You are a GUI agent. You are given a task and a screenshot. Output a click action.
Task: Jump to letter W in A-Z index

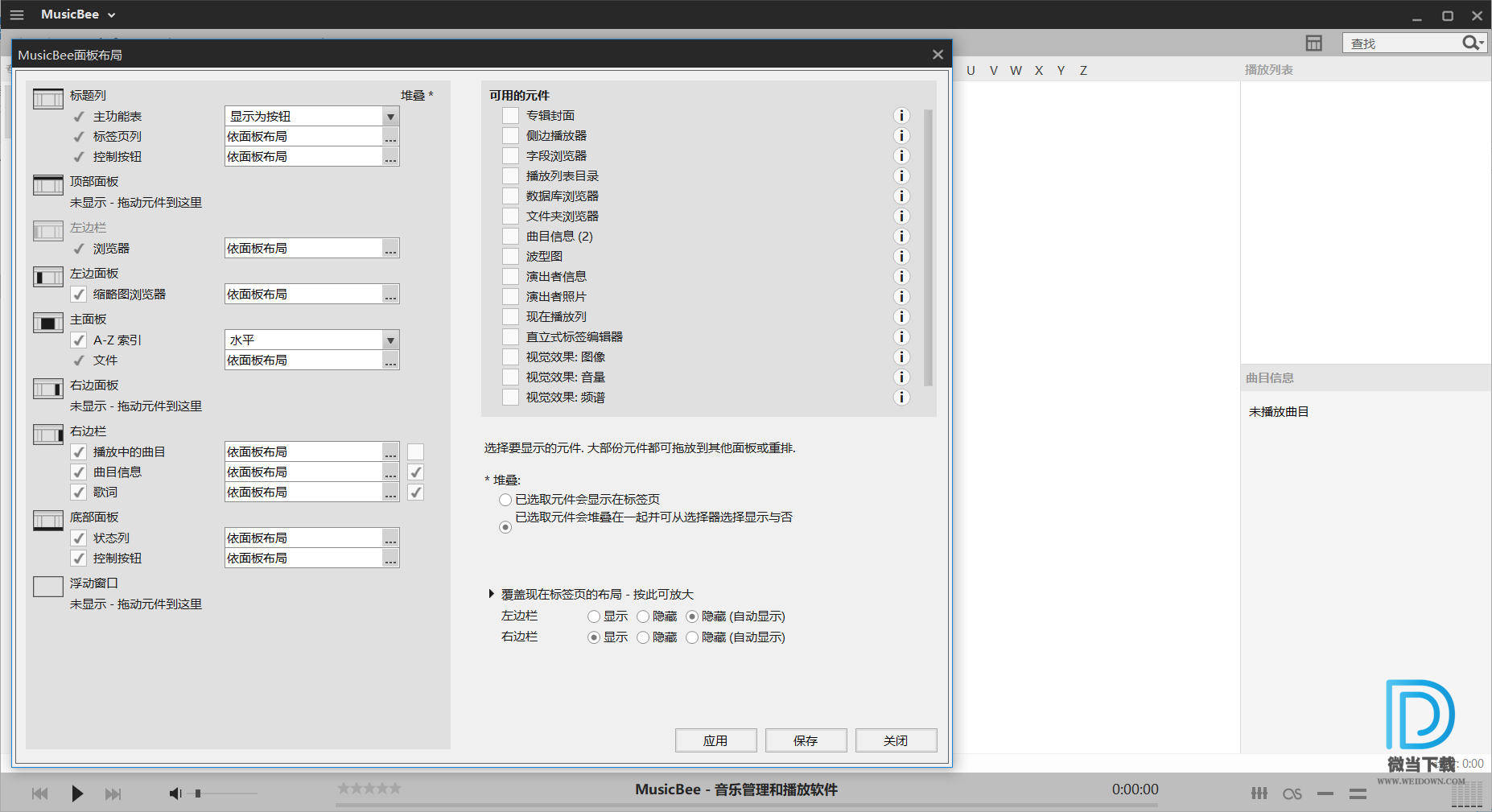1016,71
